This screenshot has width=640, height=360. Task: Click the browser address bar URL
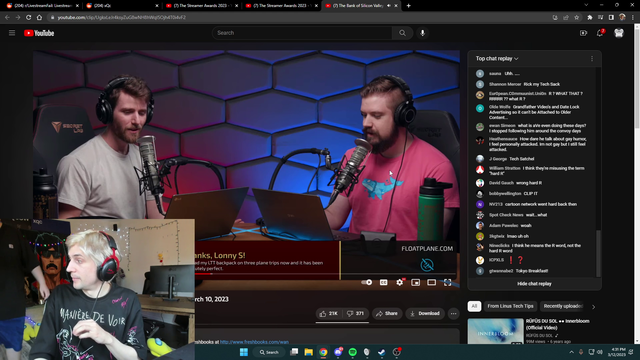(x=122, y=18)
